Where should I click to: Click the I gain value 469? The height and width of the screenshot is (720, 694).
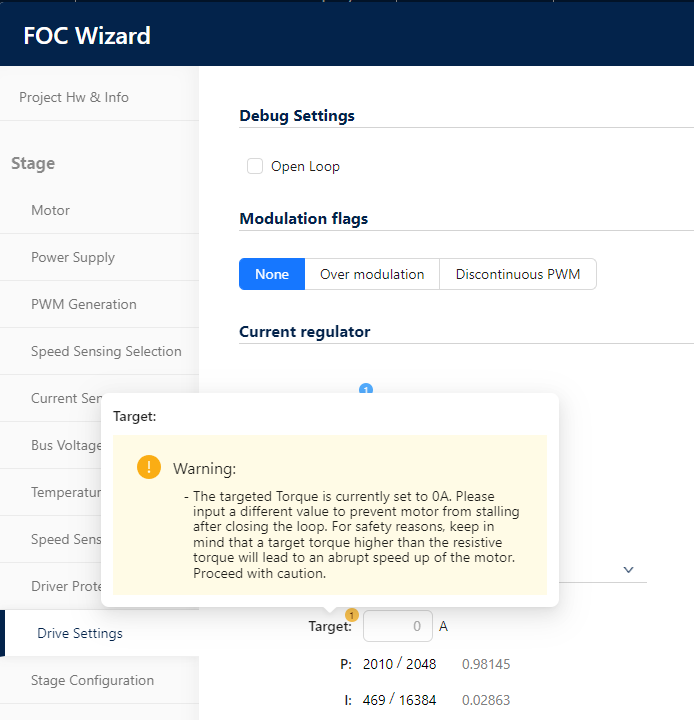click(374, 700)
